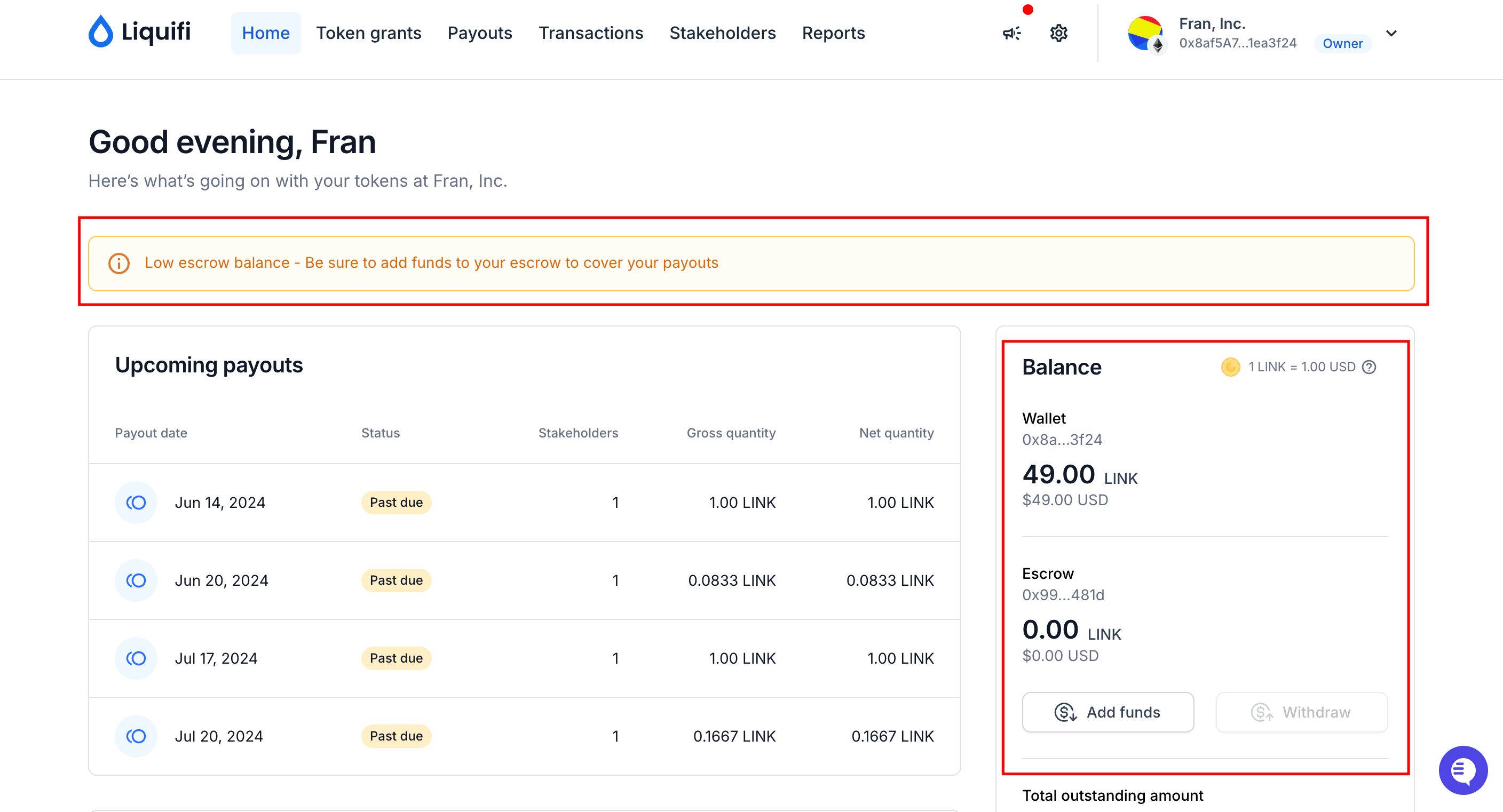Click the Liquifi droplet logo
The height and width of the screenshot is (812, 1503).
(100, 31)
